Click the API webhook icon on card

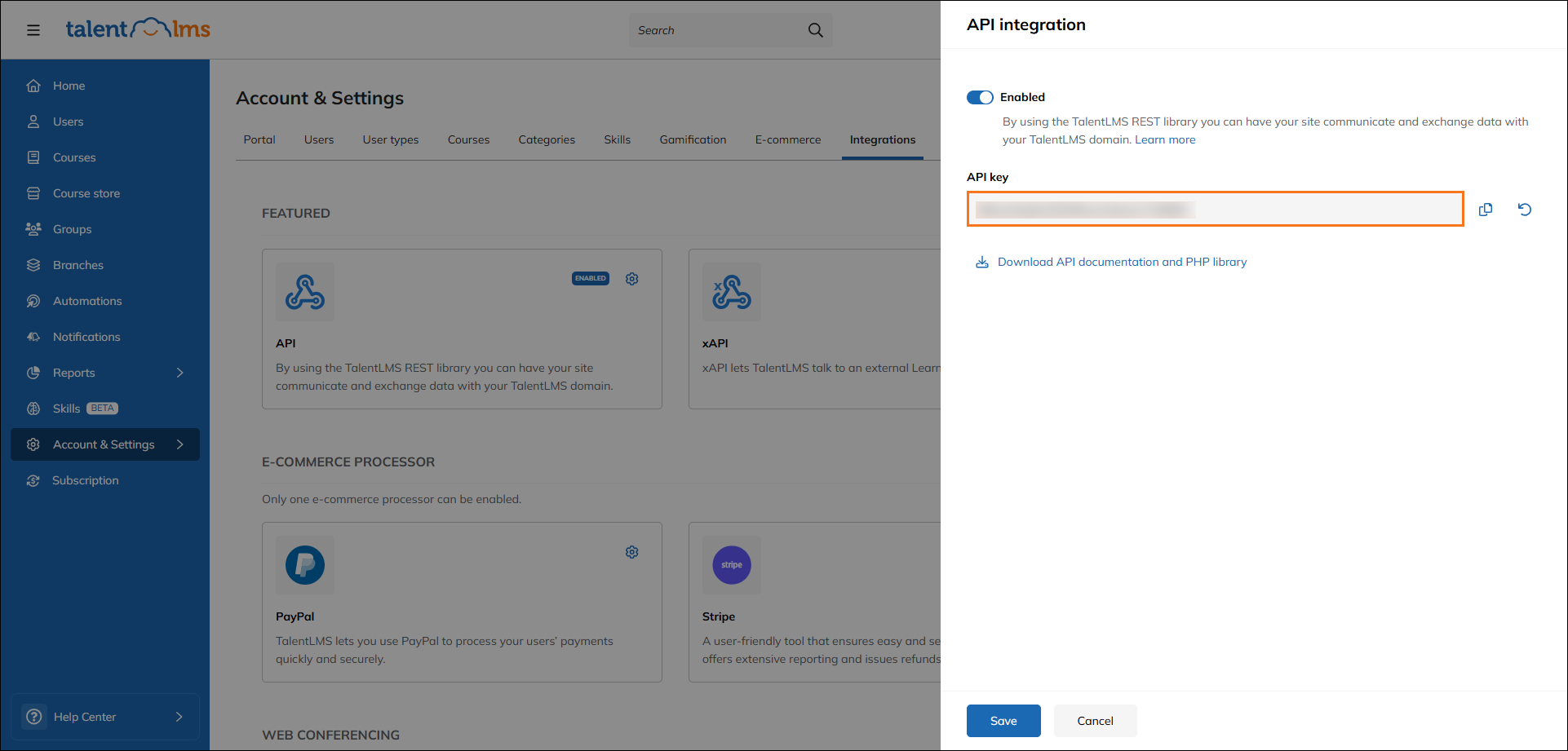[x=305, y=292]
